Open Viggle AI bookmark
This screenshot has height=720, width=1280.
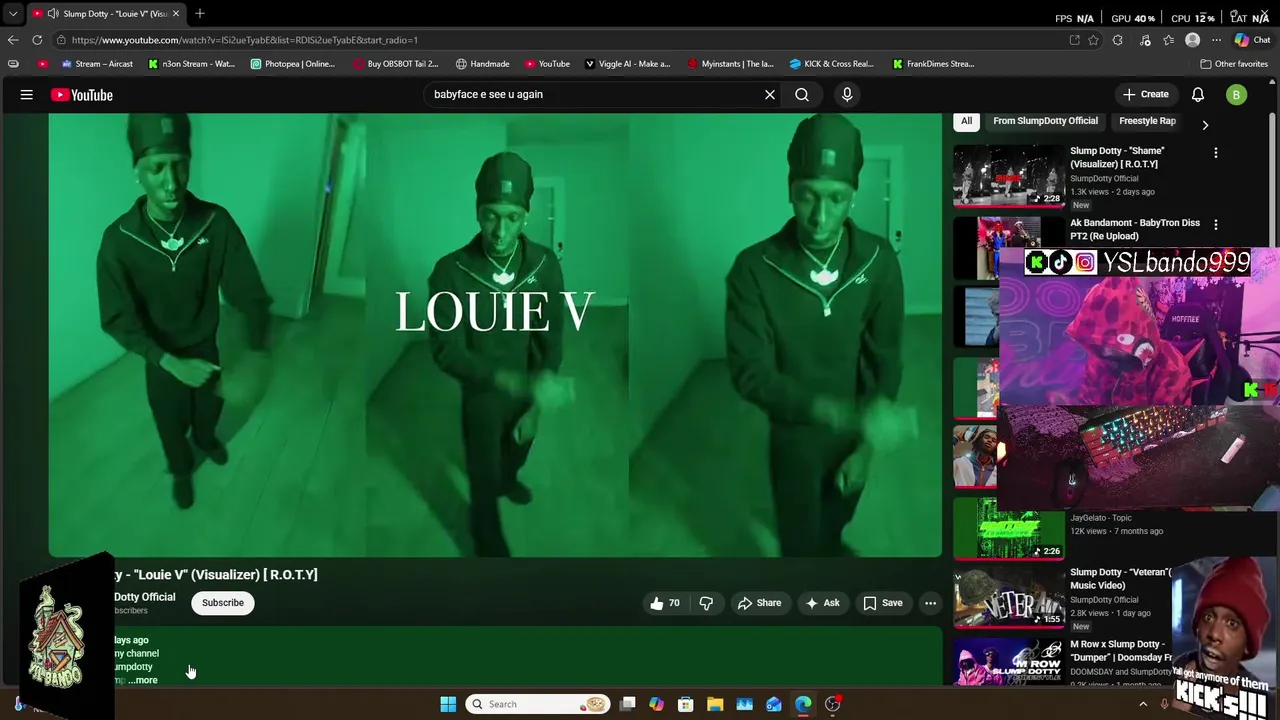tap(627, 64)
